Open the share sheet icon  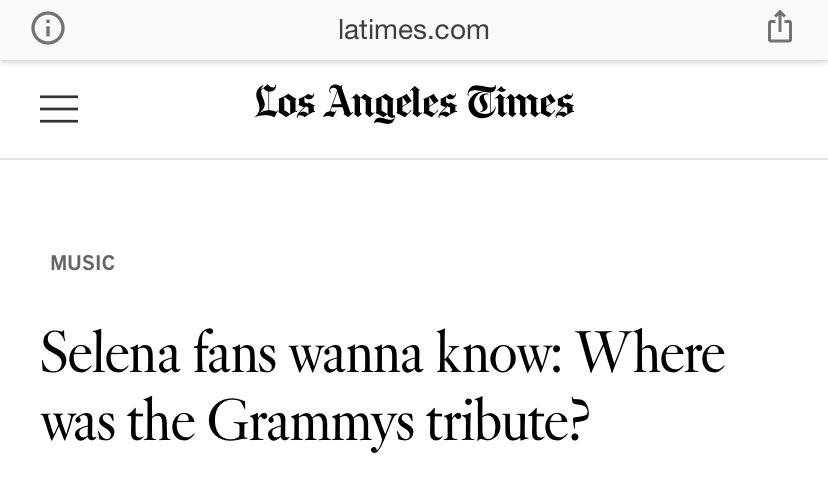point(780,29)
